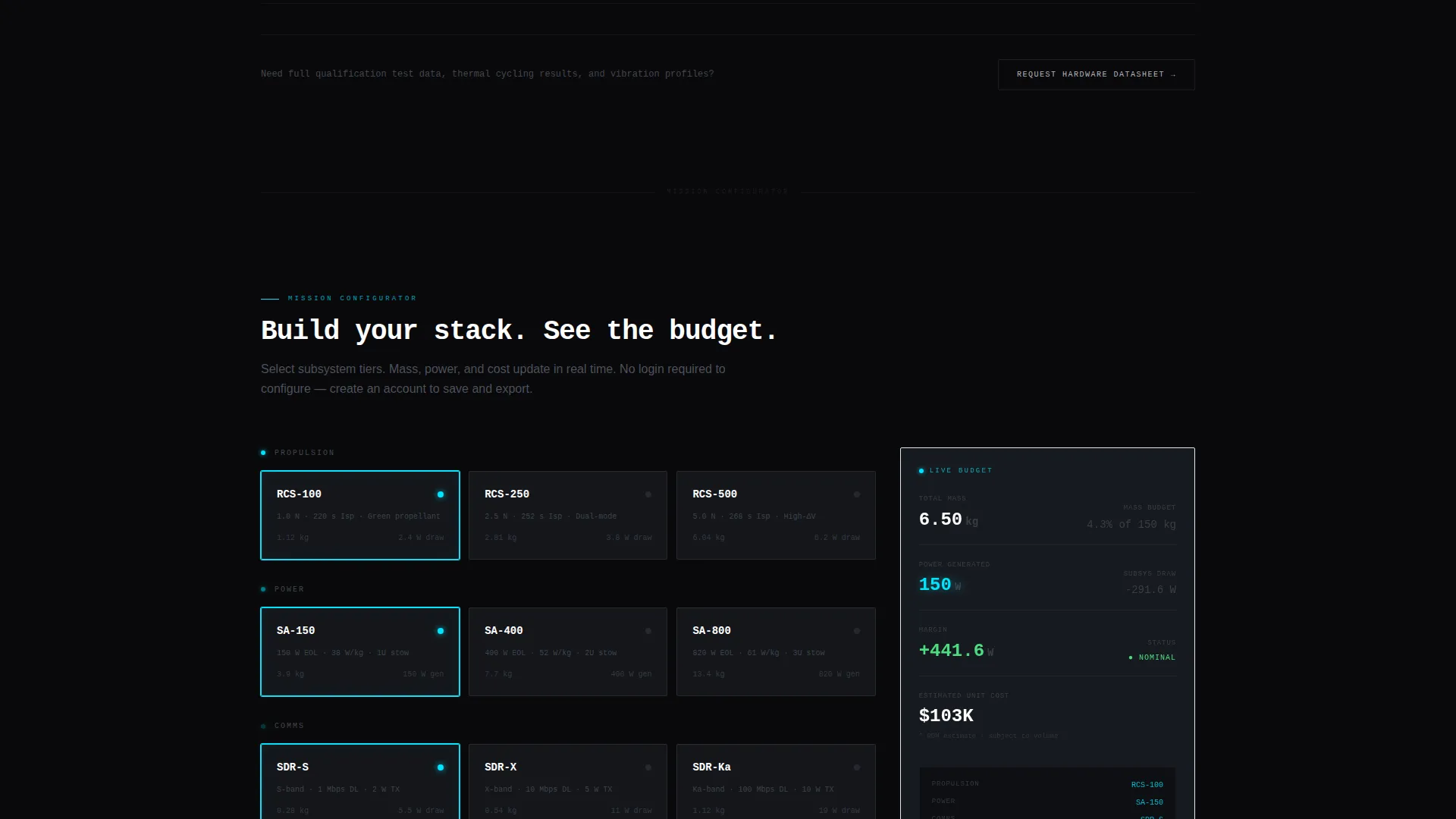Click '2.5 N · 252 s Isp · Dual-mode' spec
The height and width of the screenshot is (819, 1456).
pos(551,516)
